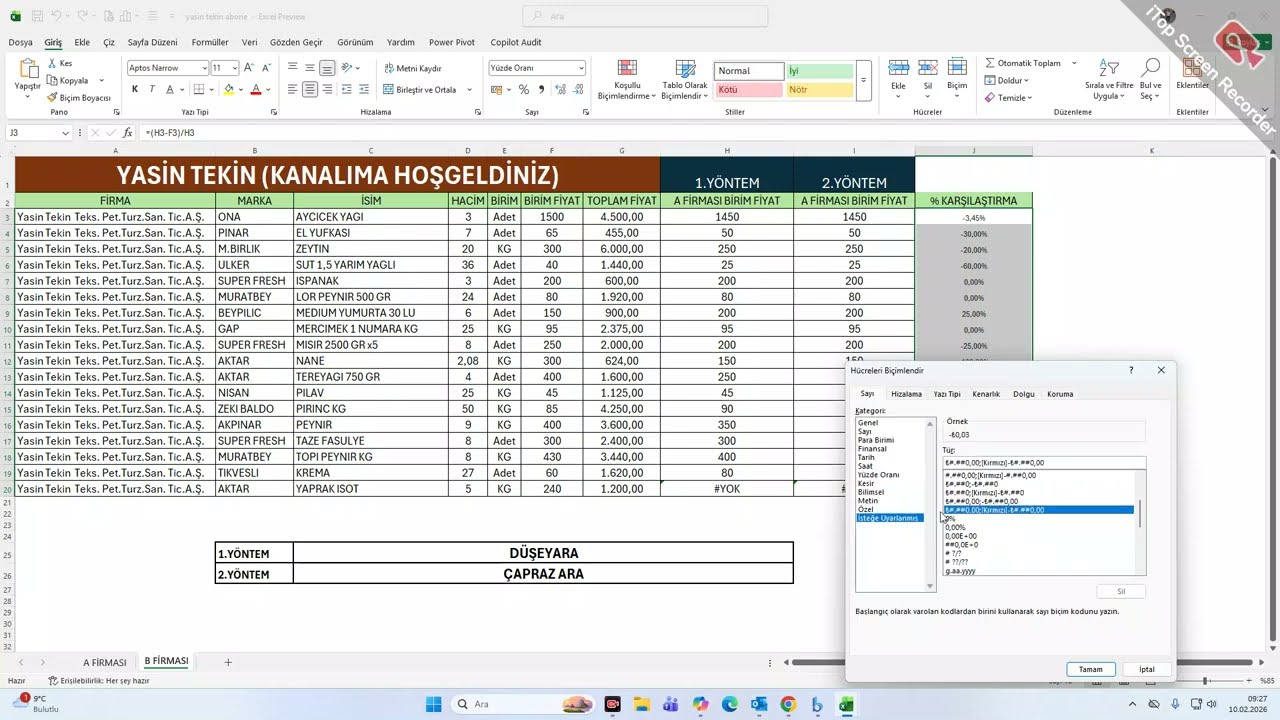Apply the Kötü cell style
The height and width of the screenshot is (720, 1280).
(x=748, y=90)
